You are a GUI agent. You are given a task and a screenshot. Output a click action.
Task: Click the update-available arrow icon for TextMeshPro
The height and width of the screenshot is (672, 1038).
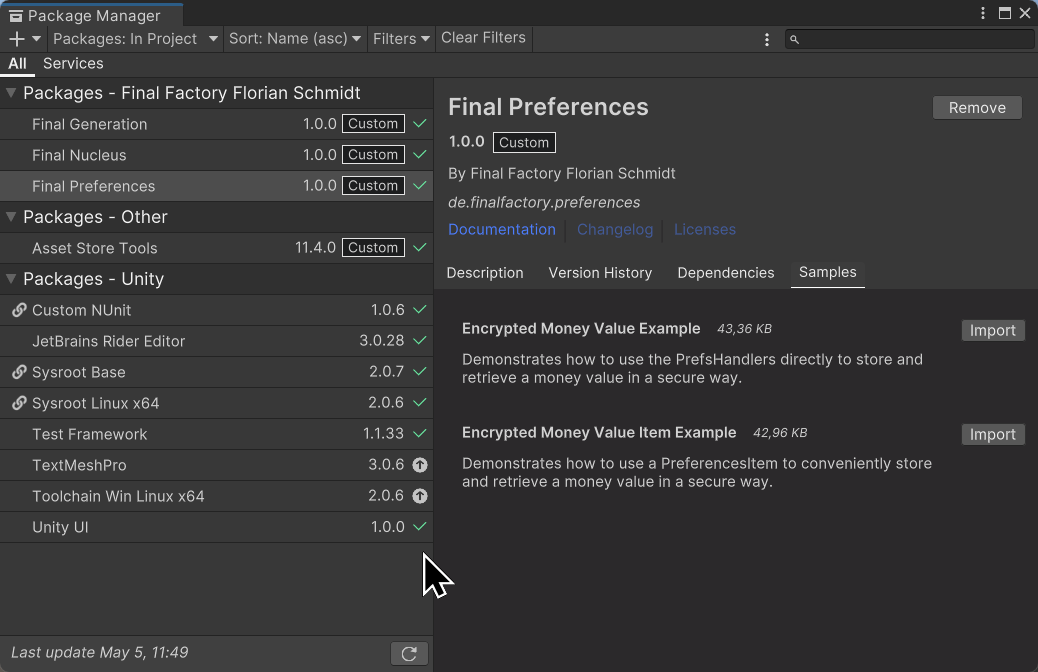(x=420, y=465)
